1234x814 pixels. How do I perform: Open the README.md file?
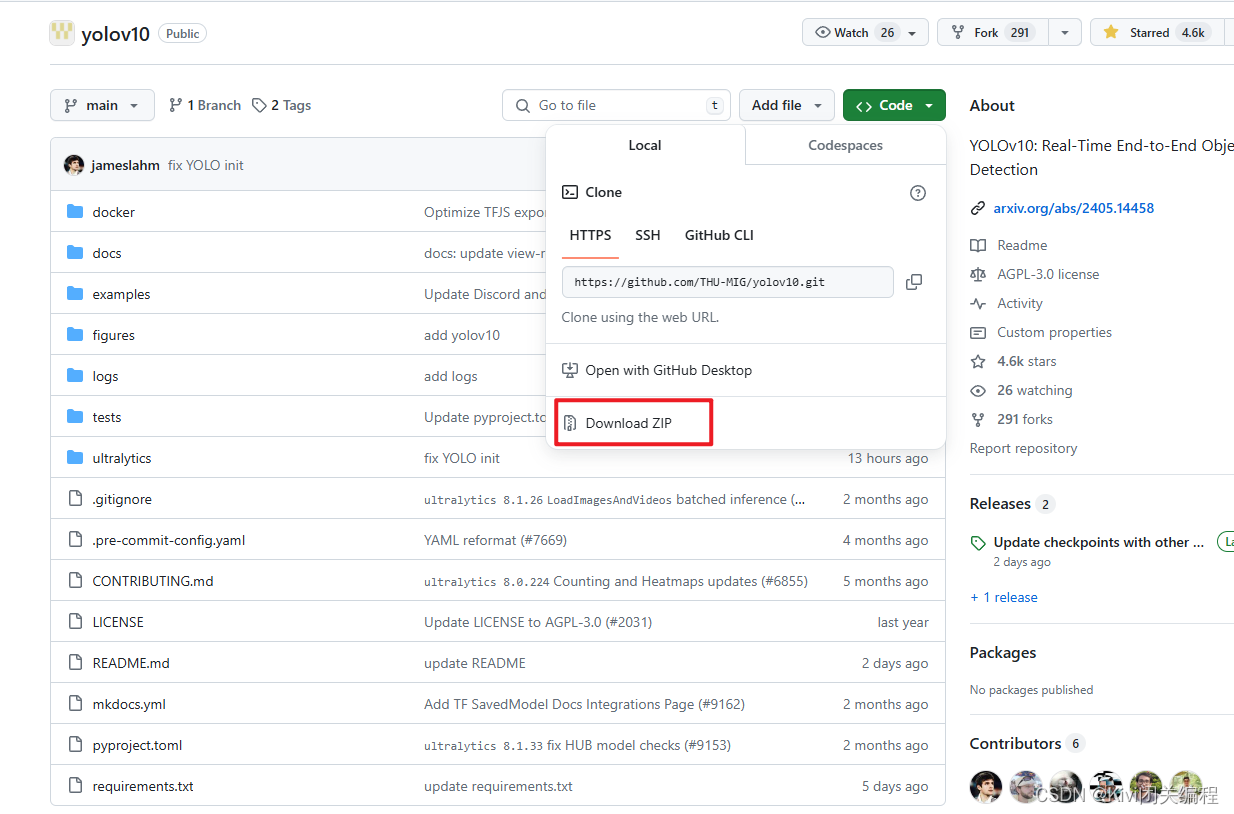point(131,663)
